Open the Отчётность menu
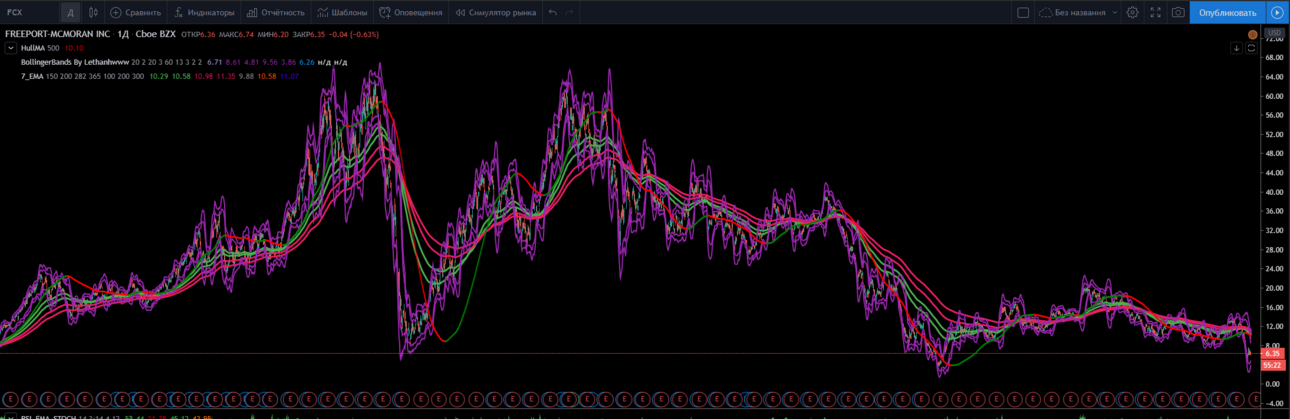The width and height of the screenshot is (1290, 419). point(275,13)
